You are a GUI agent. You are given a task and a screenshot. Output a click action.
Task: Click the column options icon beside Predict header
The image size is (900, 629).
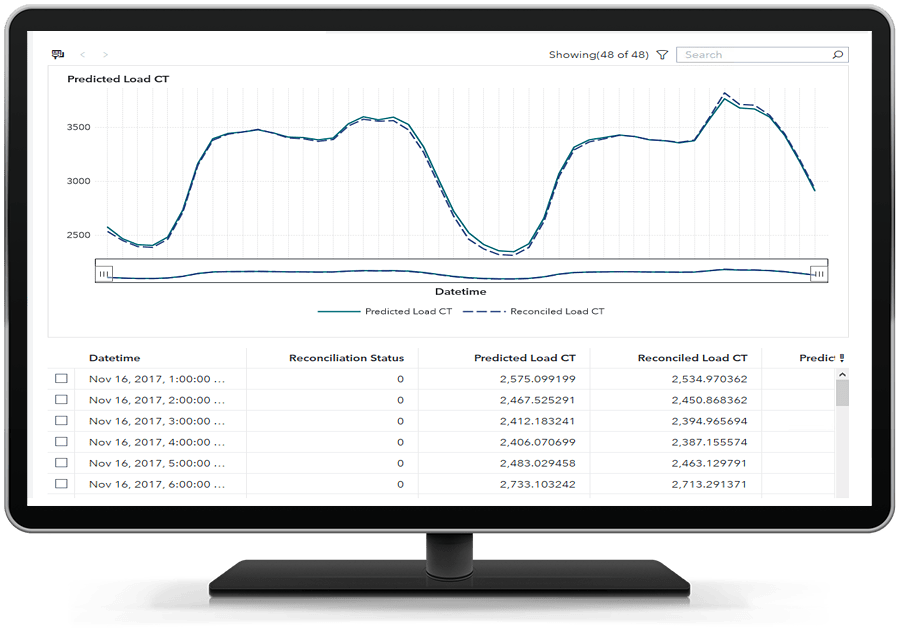click(x=842, y=358)
